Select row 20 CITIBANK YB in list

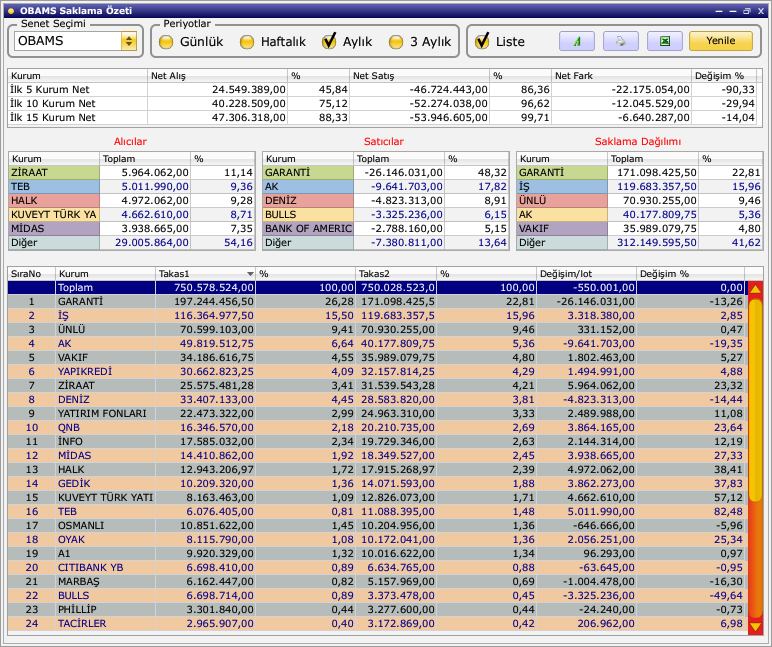tap(377, 567)
